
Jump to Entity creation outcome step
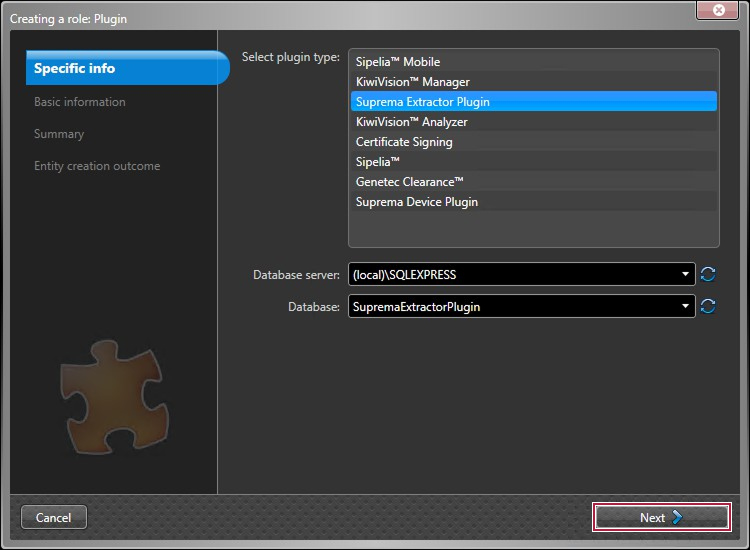(97, 166)
